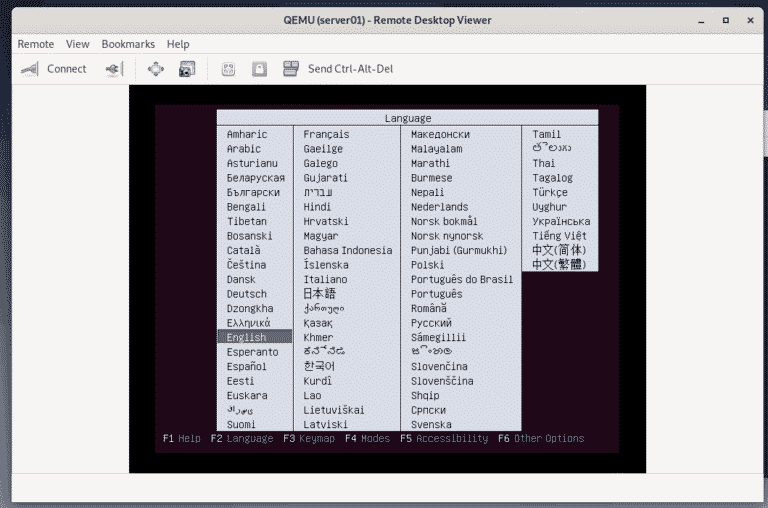Toggle fullscreen with the four-arrows icon

tap(156, 69)
